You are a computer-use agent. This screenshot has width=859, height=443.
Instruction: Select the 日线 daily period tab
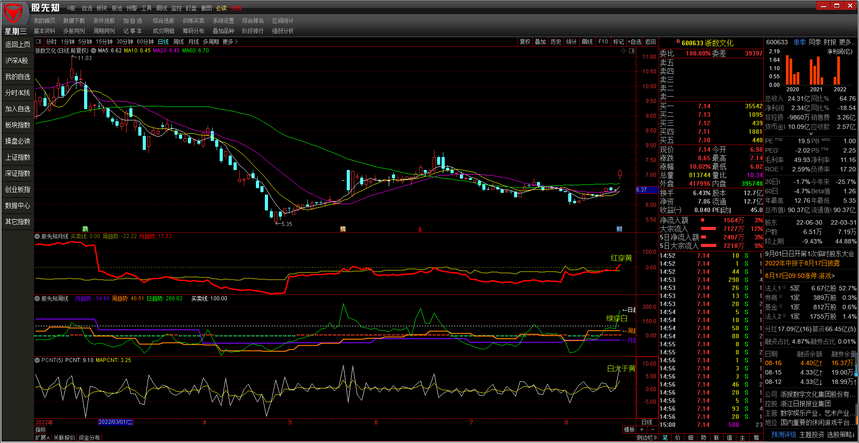163,42
